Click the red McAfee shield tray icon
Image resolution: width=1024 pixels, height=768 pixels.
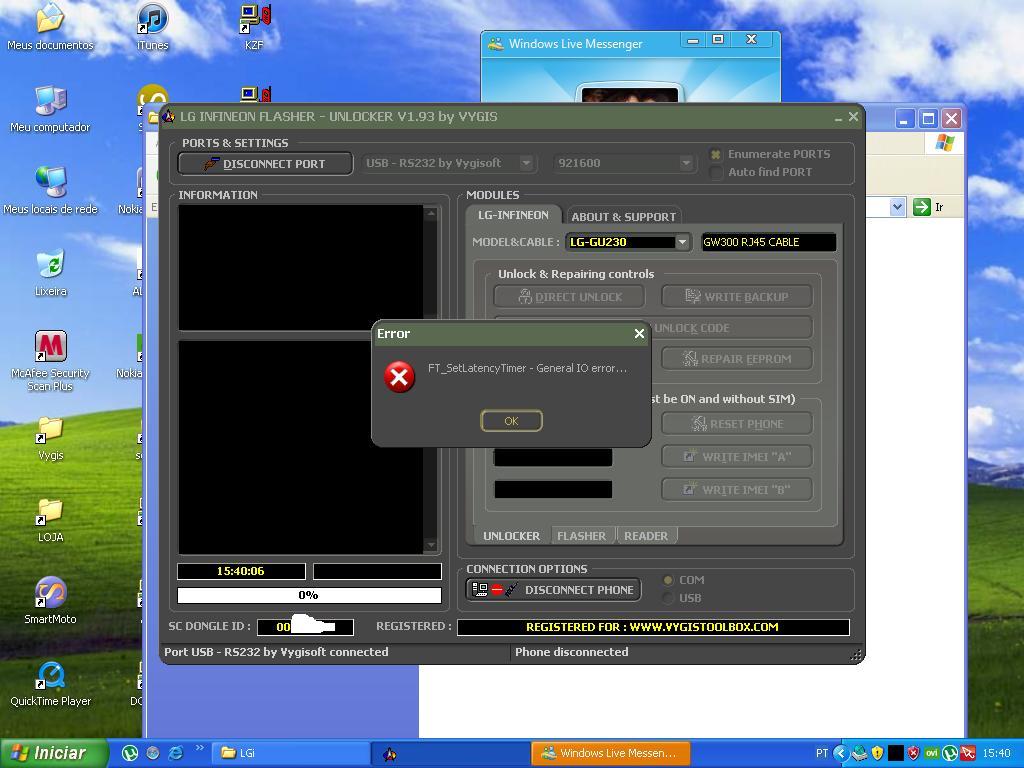pyautogui.click(x=913, y=753)
